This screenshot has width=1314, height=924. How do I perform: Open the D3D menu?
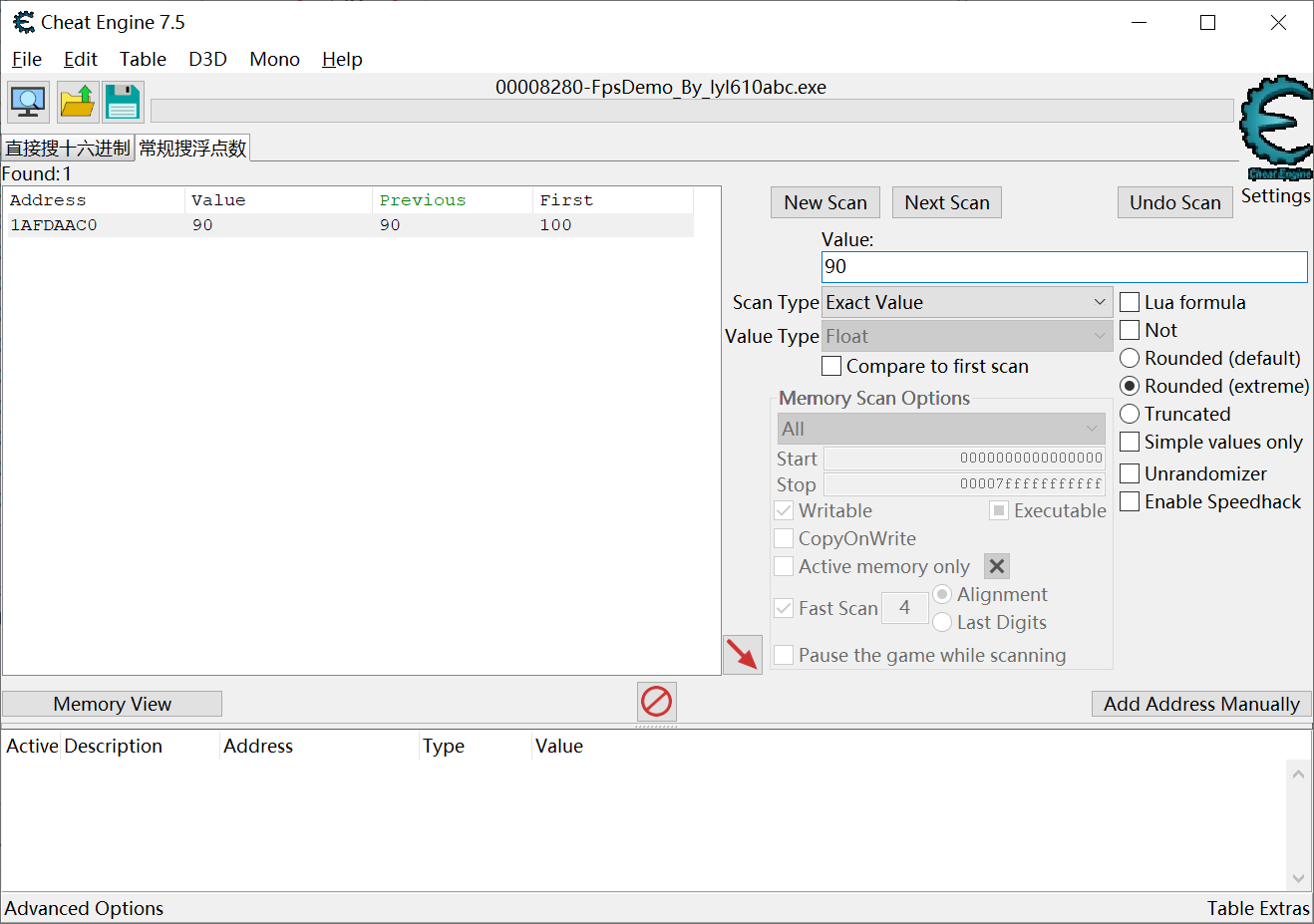pos(207,59)
